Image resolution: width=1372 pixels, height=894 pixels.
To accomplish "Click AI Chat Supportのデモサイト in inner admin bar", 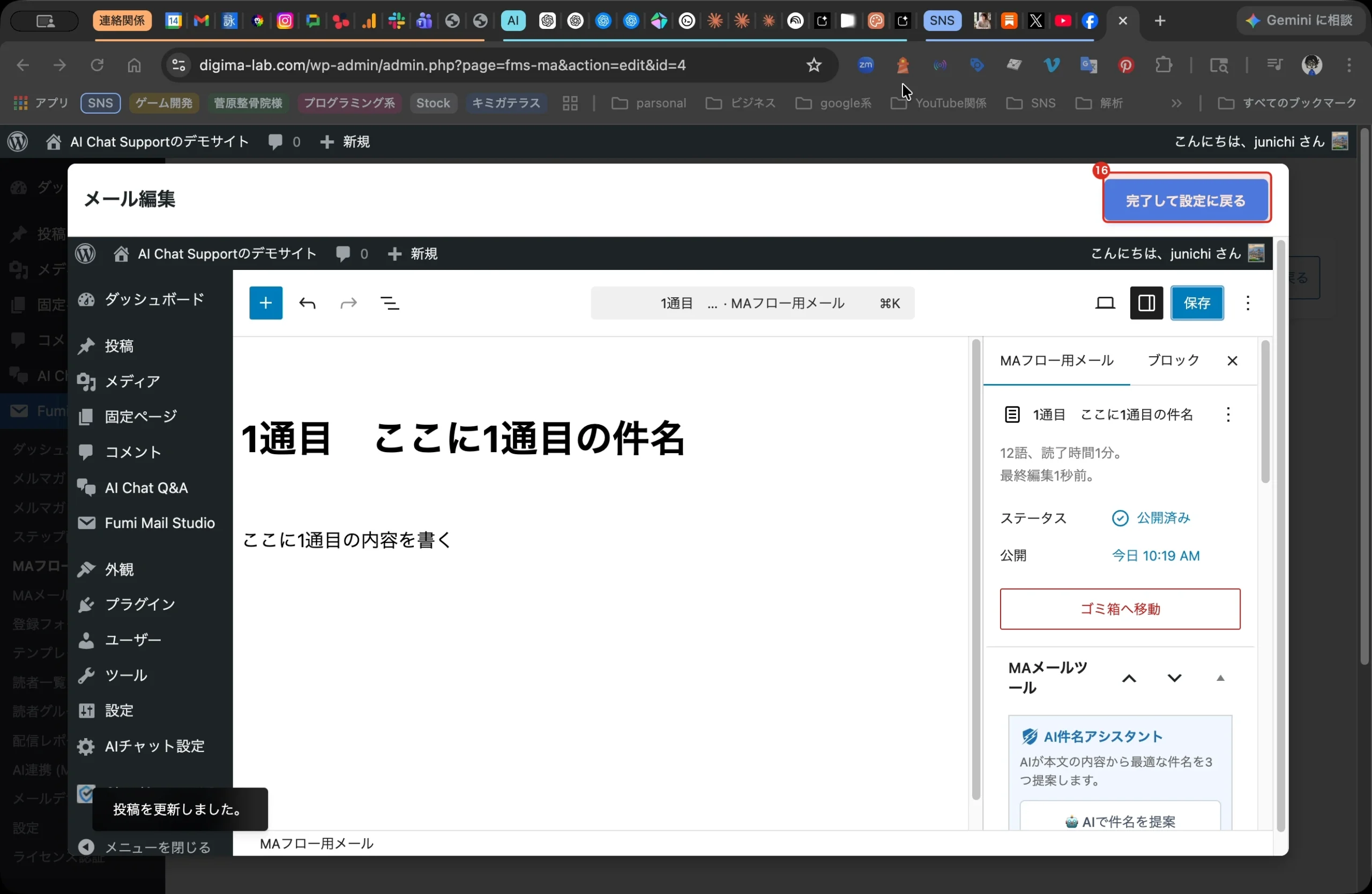I will [215, 253].
